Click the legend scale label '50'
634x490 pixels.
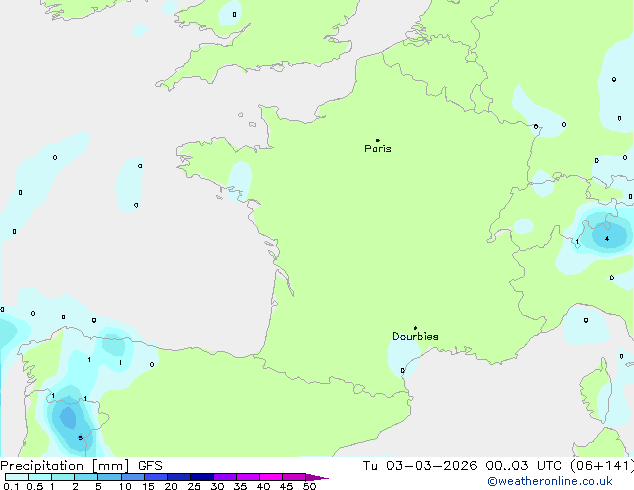[x=309, y=486]
